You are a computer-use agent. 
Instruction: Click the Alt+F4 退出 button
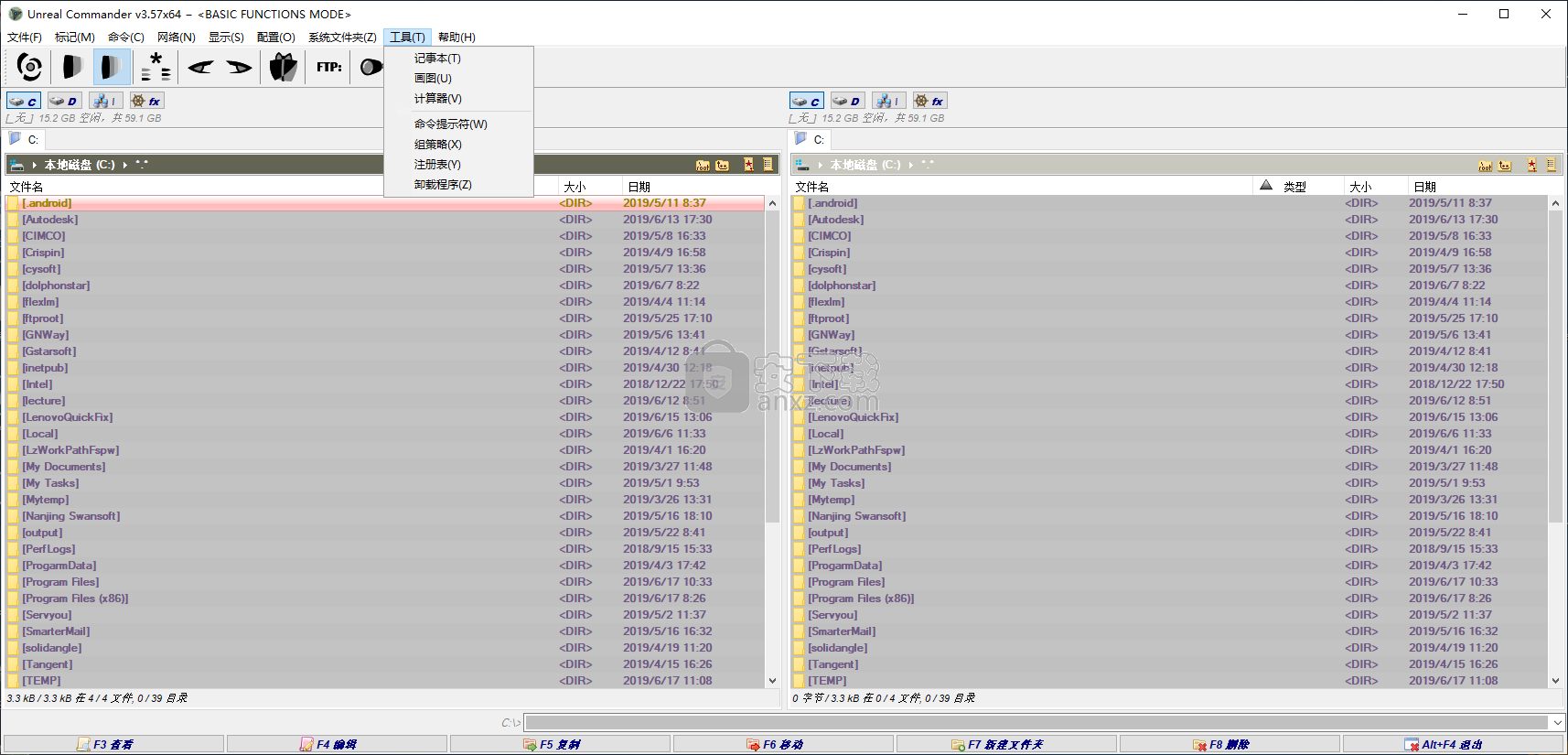pos(1454,744)
